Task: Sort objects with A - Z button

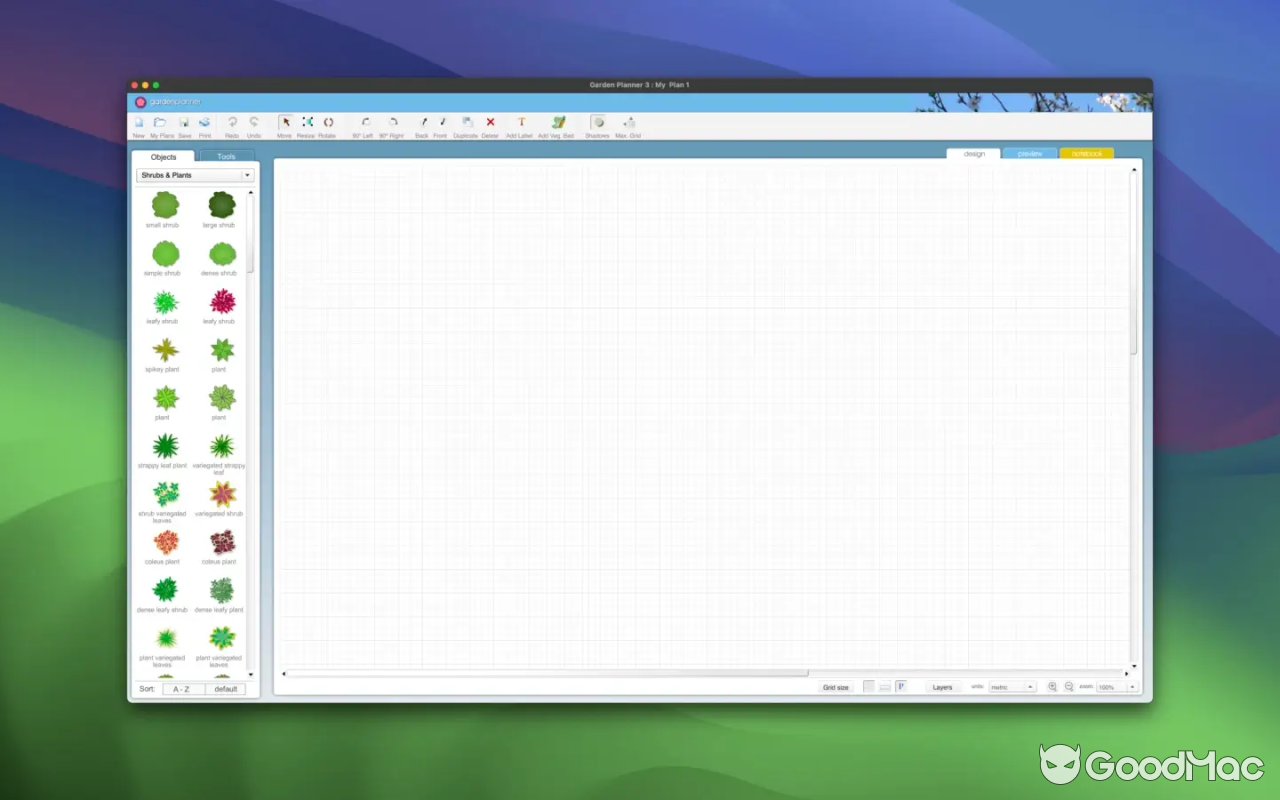Action: (181, 689)
